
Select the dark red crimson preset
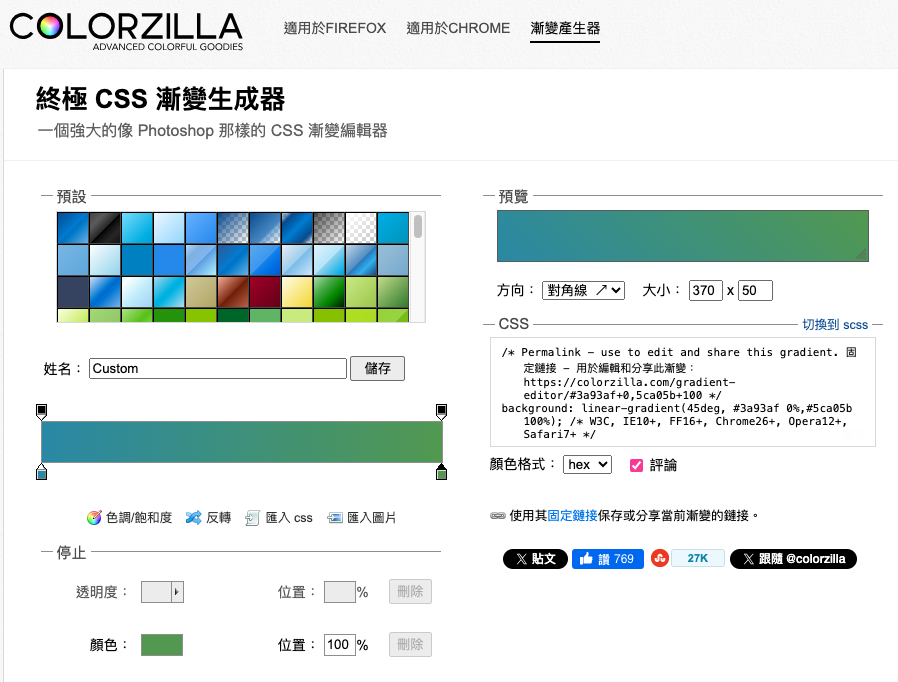click(x=265, y=292)
